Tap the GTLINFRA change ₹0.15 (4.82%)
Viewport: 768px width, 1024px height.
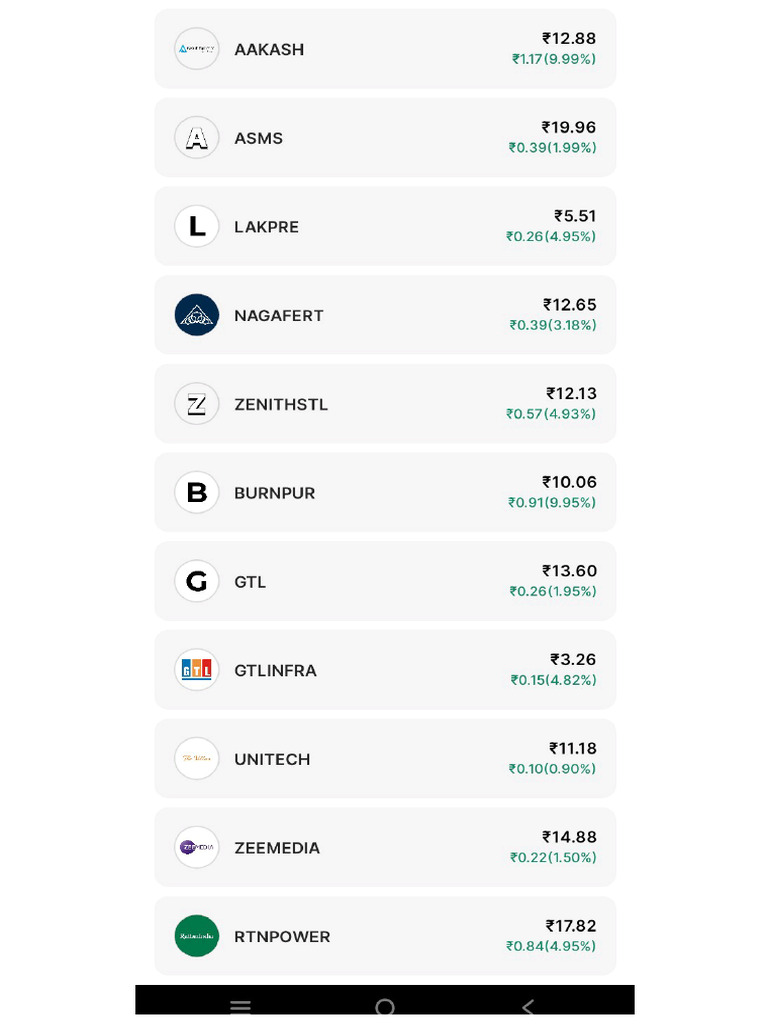click(x=553, y=680)
